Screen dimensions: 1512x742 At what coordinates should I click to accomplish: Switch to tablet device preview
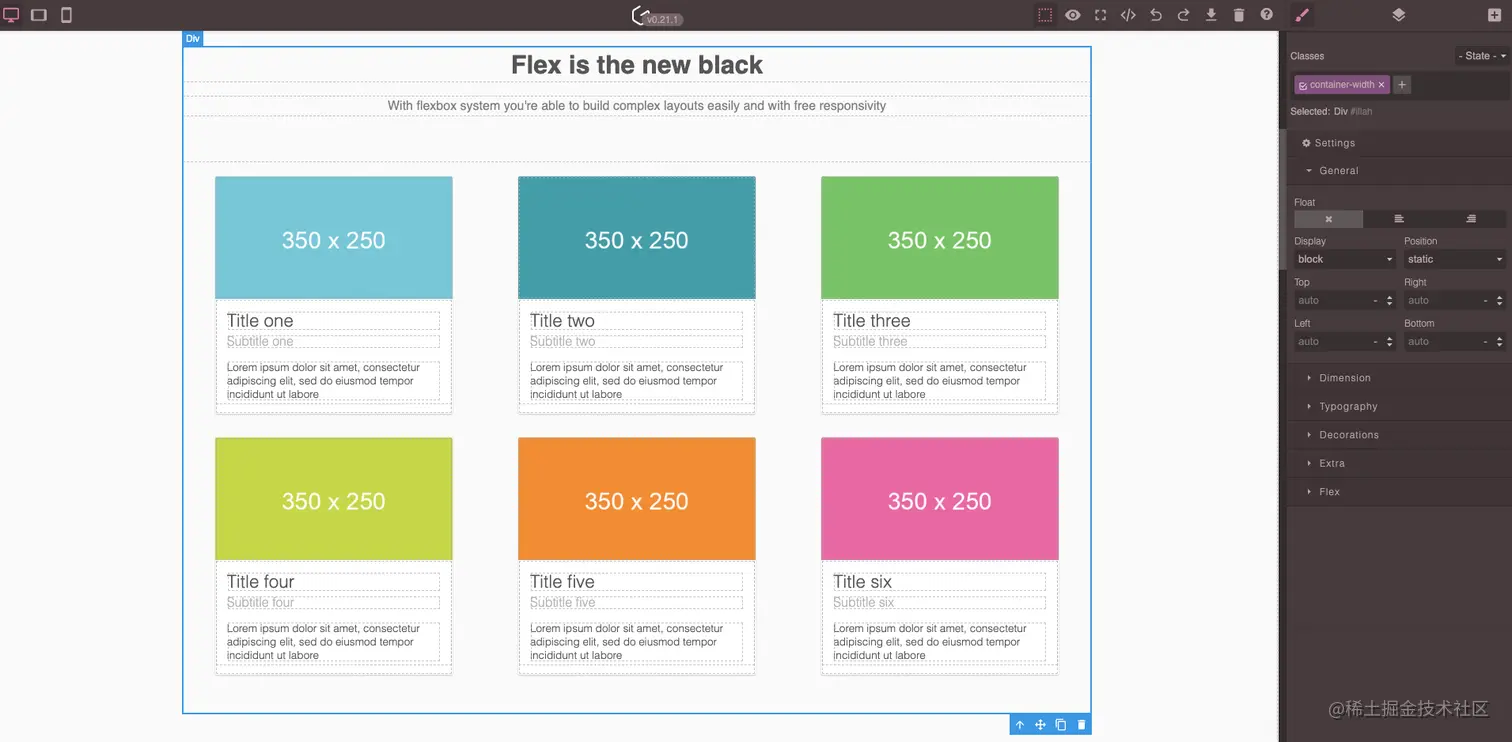click(x=39, y=15)
